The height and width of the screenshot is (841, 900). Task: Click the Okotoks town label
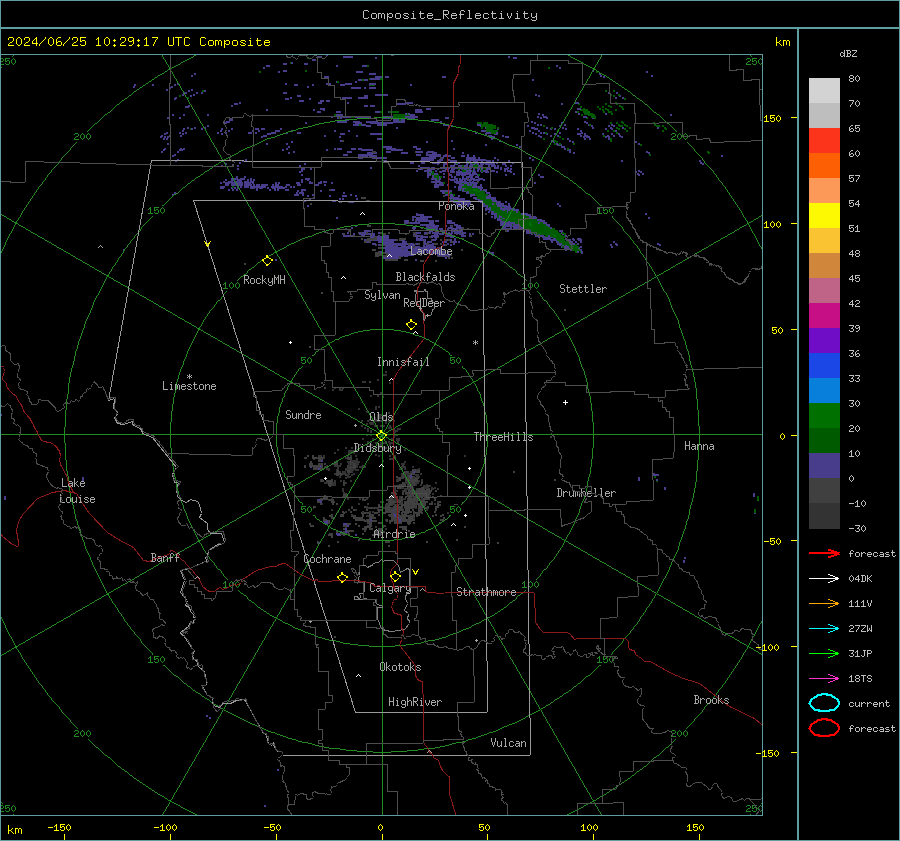click(400, 667)
